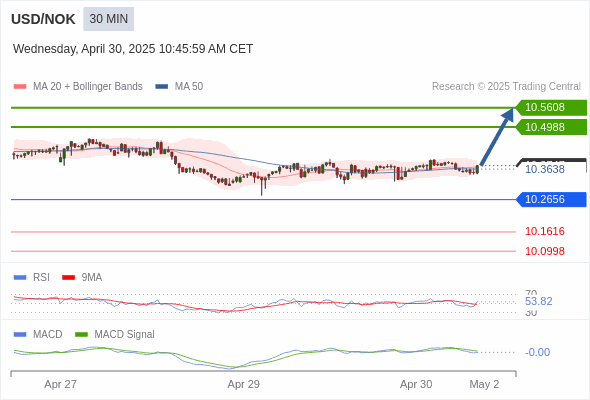This screenshot has height=400, width=590.
Task: Click the 9MA legend label
Action: pyautogui.click(x=92, y=278)
